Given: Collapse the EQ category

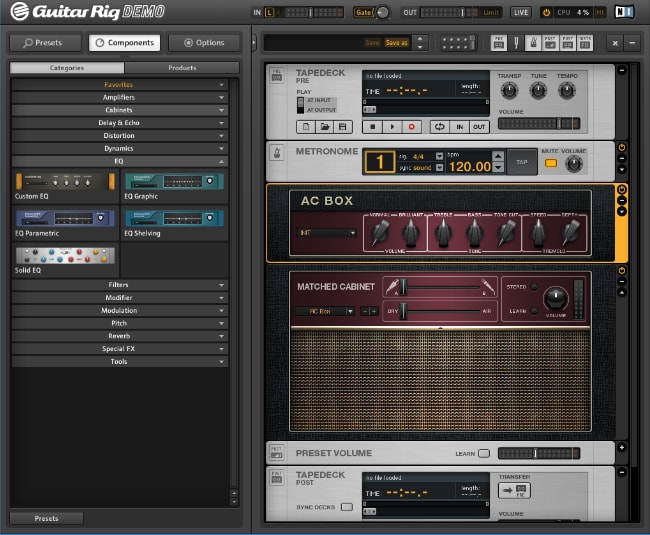Looking at the screenshot, I should click(x=119, y=161).
